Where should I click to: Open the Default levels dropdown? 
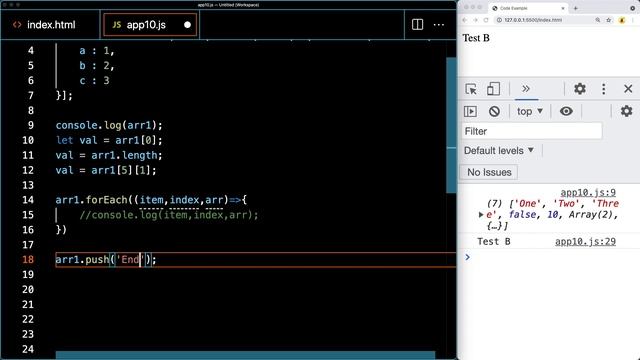(499, 151)
